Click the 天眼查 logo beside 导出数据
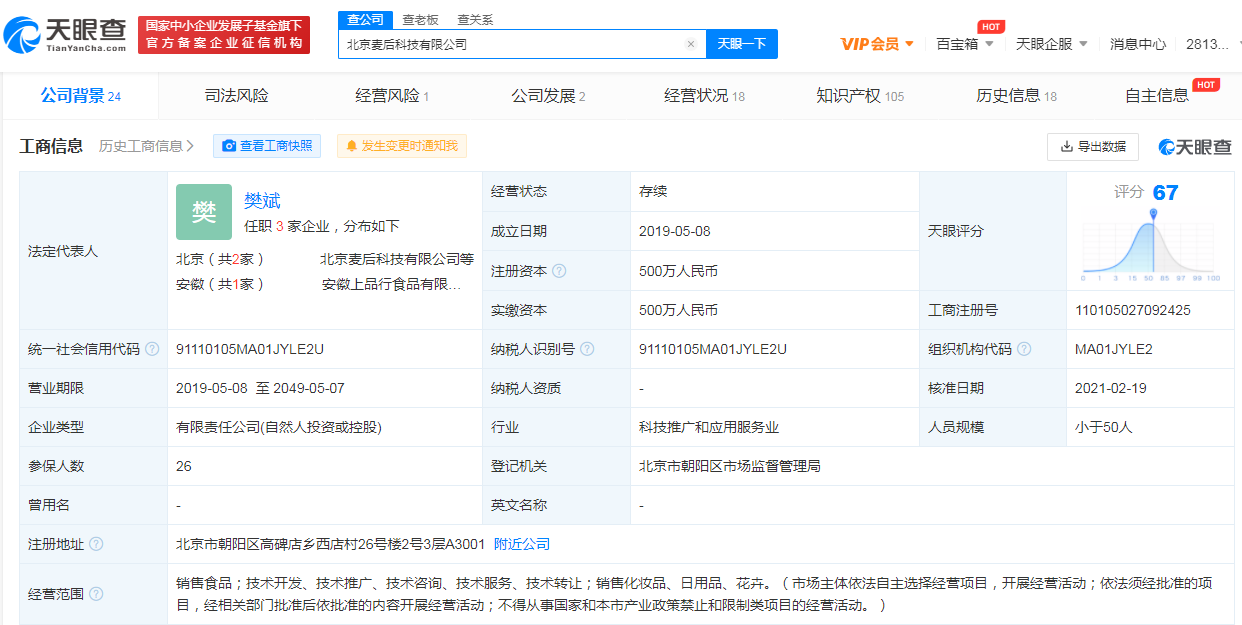The image size is (1242, 625). [x=1195, y=147]
